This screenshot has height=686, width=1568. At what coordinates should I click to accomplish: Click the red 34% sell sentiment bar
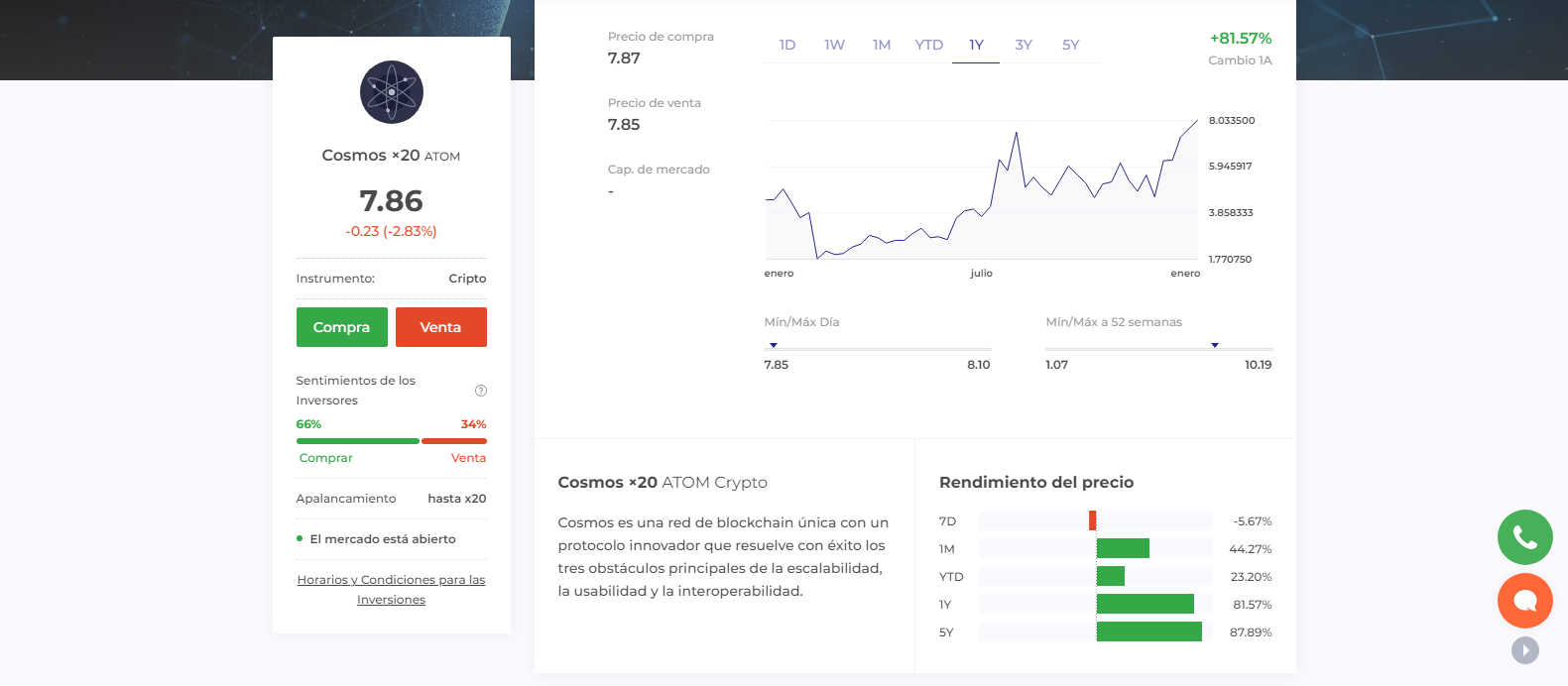point(454,441)
